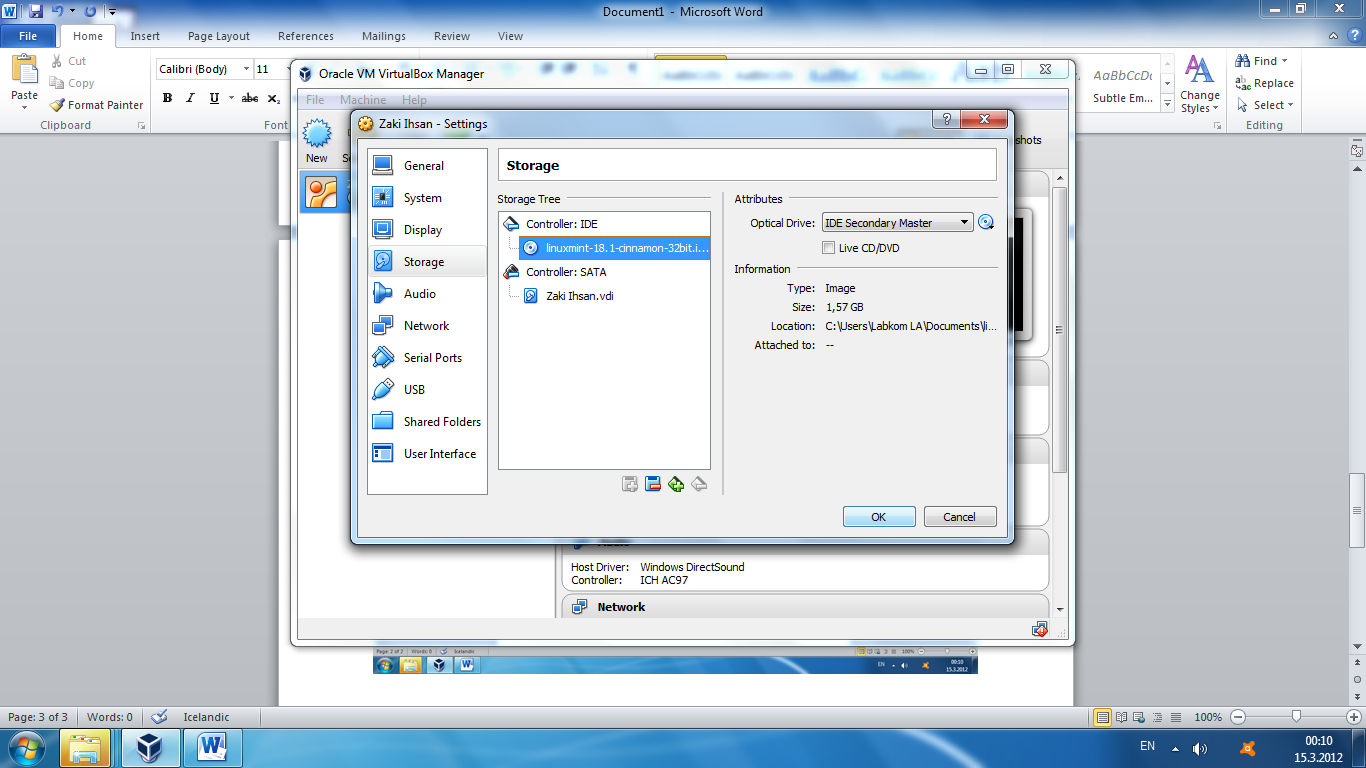The width and height of the screenshot is (1366, 768).
Task: Open the Word File tab
Action: tap(28, 36)
